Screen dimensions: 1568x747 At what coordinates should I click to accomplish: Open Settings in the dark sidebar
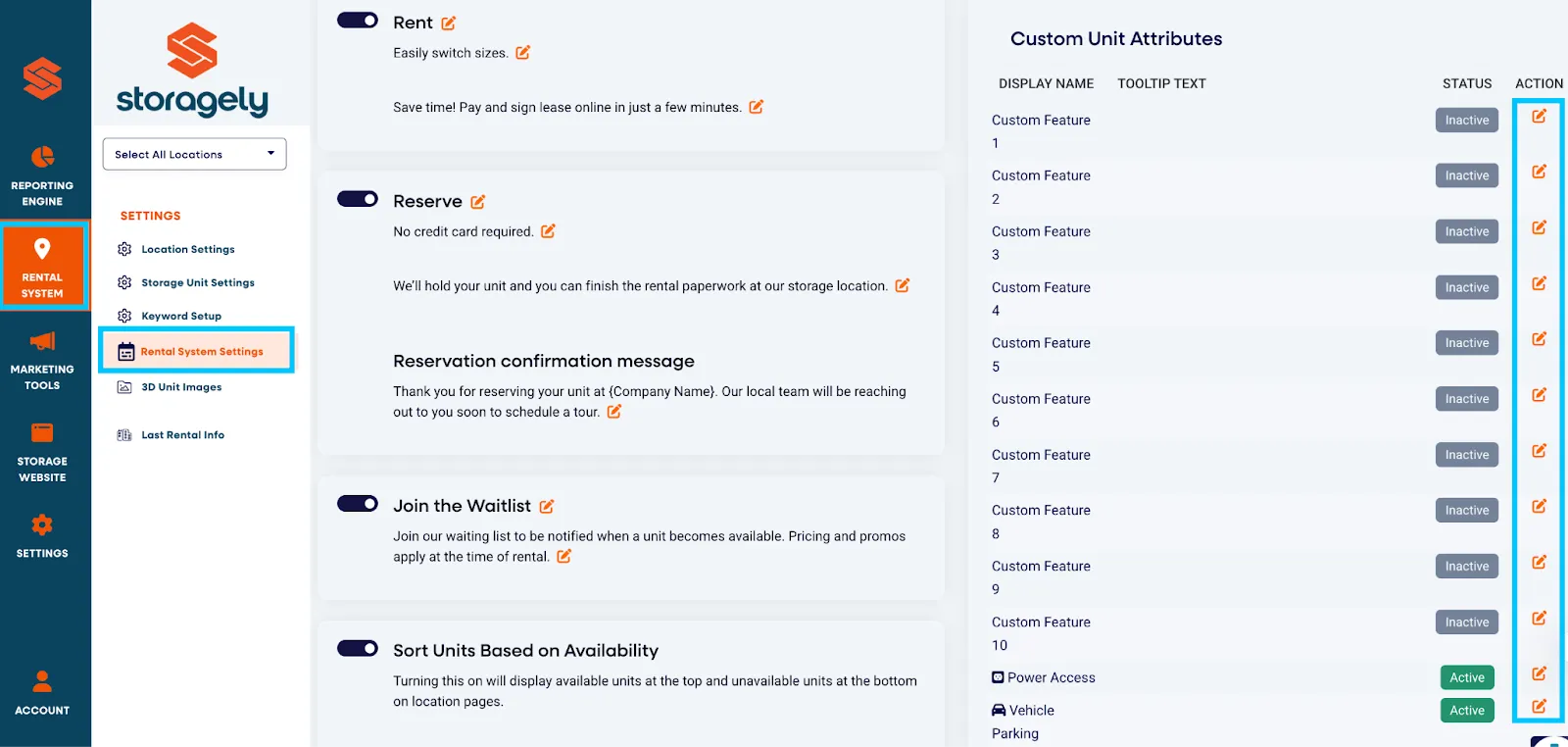[x=42, y=536]
